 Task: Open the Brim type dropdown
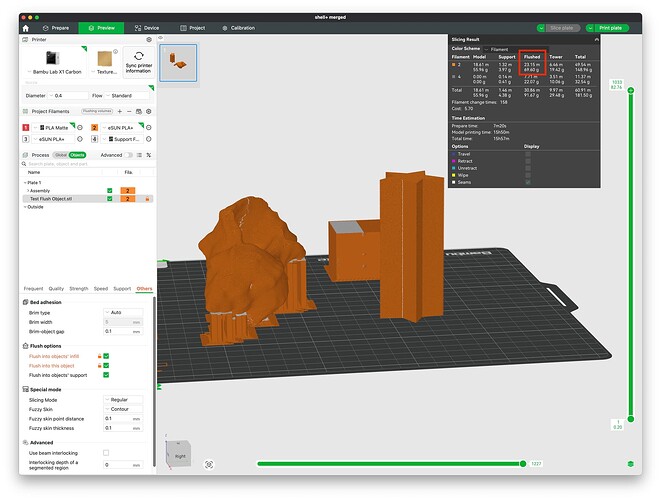123,312
